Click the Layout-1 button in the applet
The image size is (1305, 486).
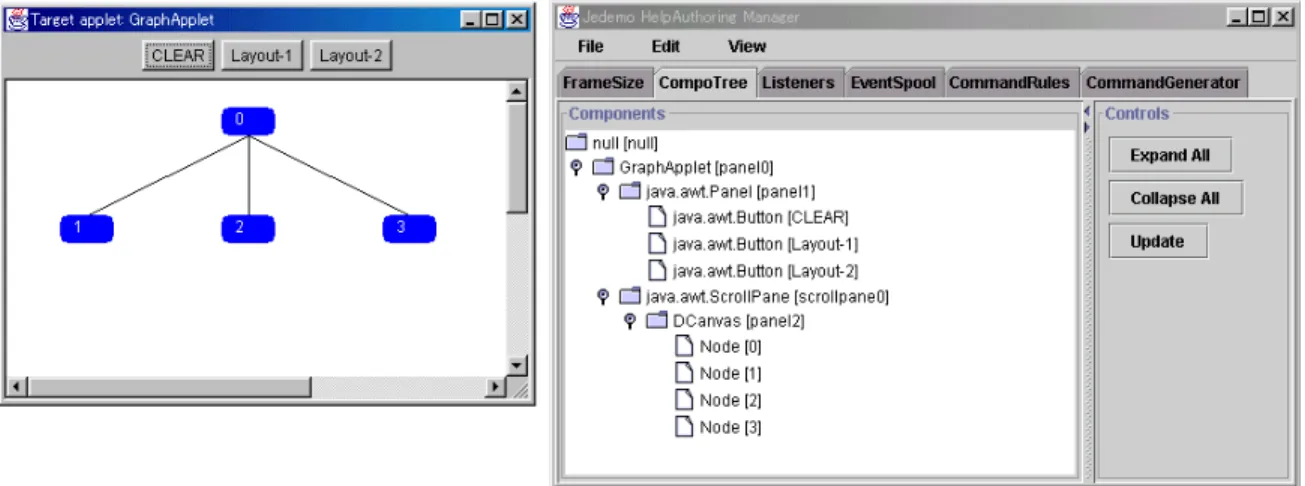pos(261,56)
